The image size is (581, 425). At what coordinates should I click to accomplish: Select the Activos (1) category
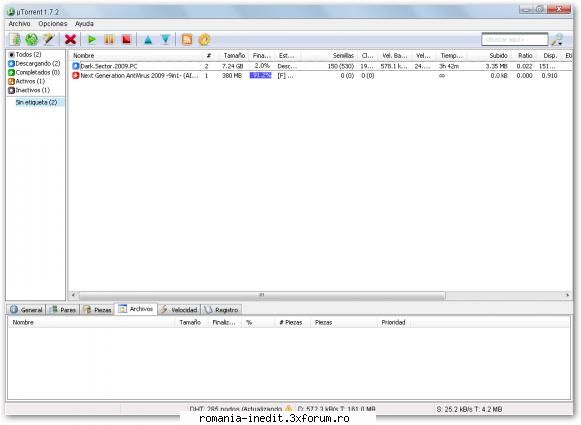27,81
